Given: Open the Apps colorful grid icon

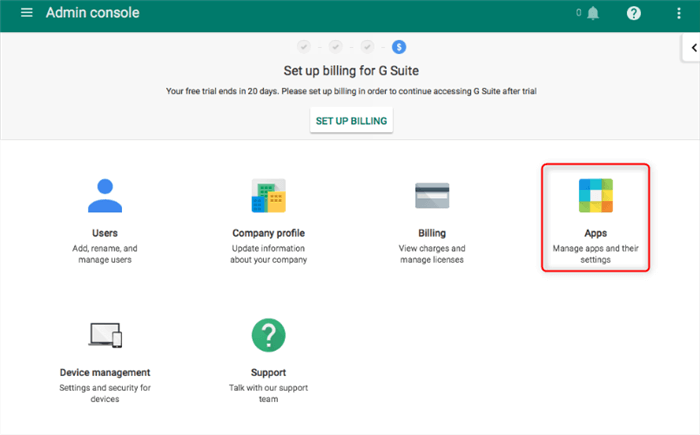Looking at the screenshot, I should pos(595,196).
